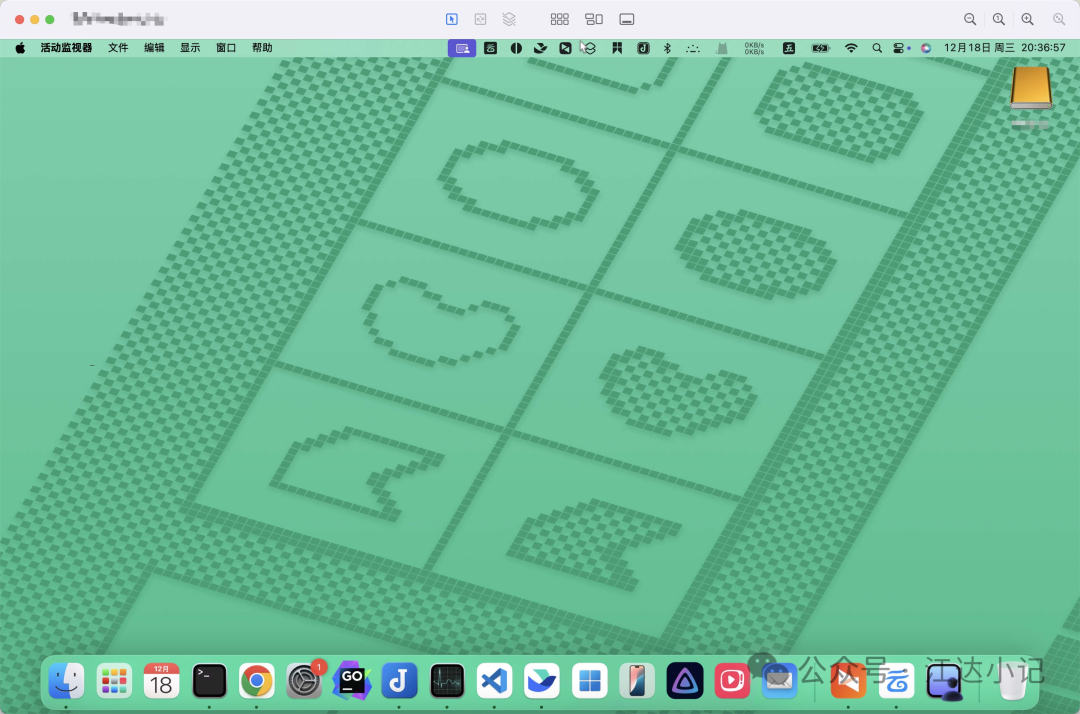
Task: Launch GoLand from the Dock
Action: coord(351,681)
